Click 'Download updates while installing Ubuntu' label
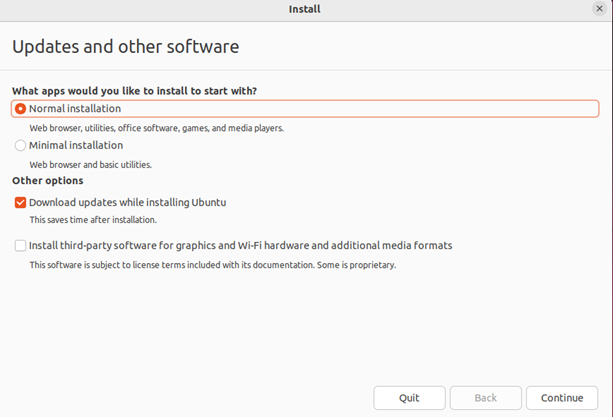The image size is (613, 417). [127, 203]
